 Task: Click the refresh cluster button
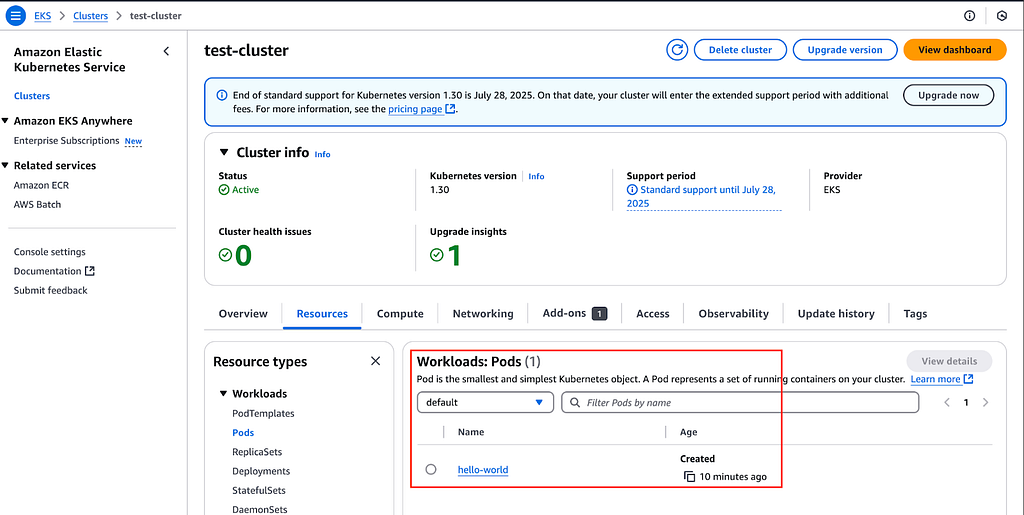(x=677, y=50)
